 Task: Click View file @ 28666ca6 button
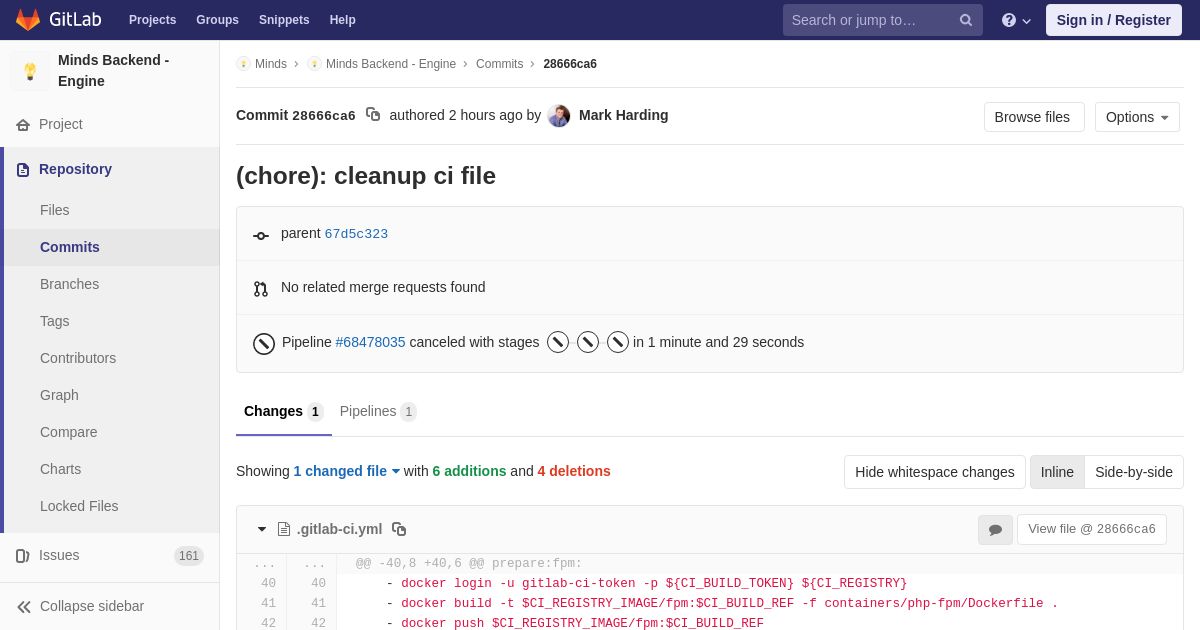click(1092, 529)
